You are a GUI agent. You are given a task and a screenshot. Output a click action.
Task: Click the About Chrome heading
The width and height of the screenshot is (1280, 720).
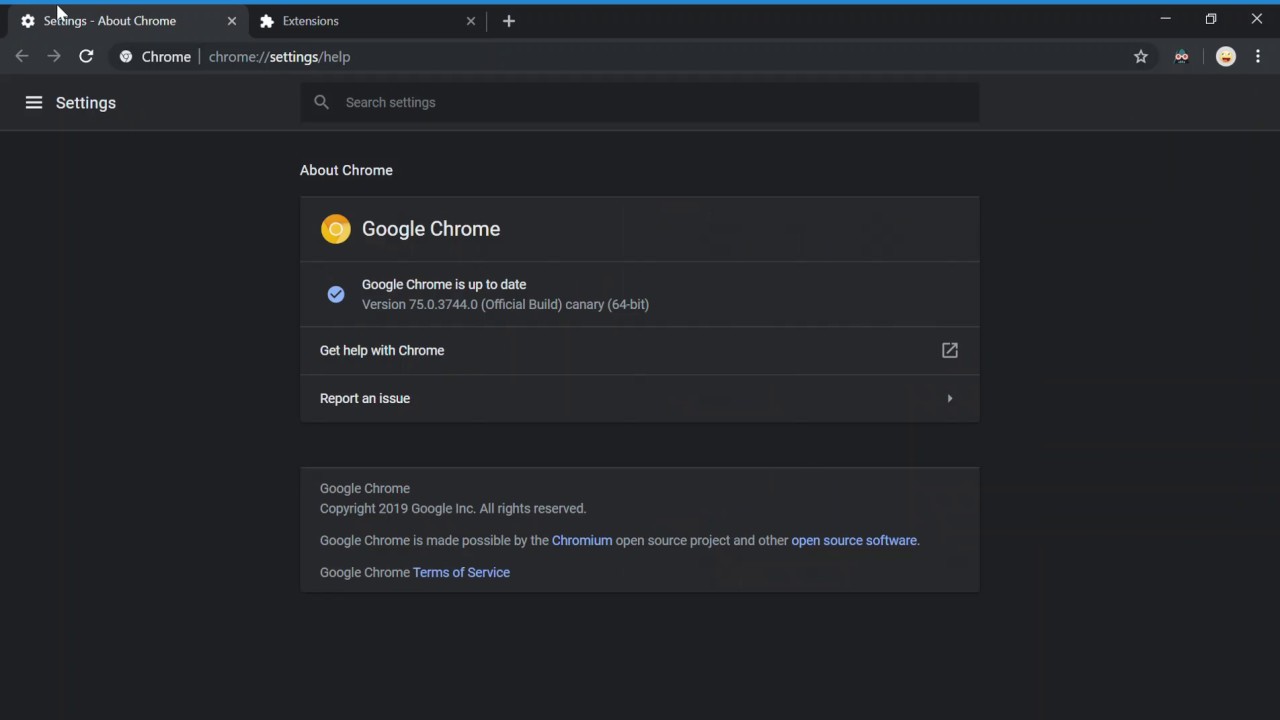pyautogui.click(x=346, y=170)
